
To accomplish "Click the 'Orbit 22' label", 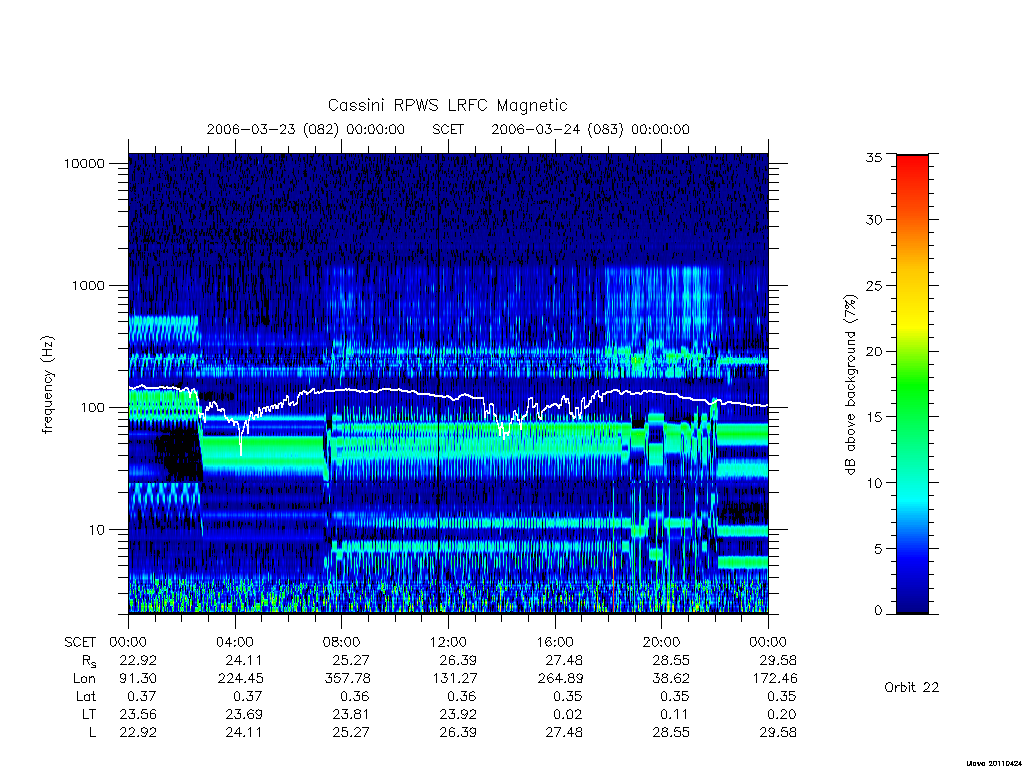I will pos(912,687).
